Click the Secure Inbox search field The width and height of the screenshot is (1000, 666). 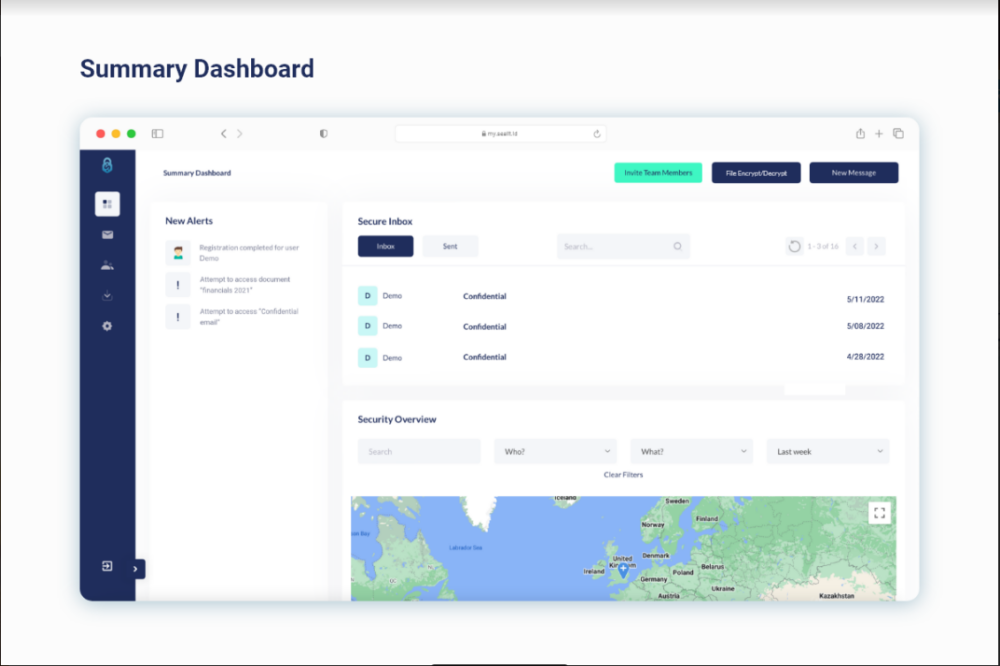point(615,246)
